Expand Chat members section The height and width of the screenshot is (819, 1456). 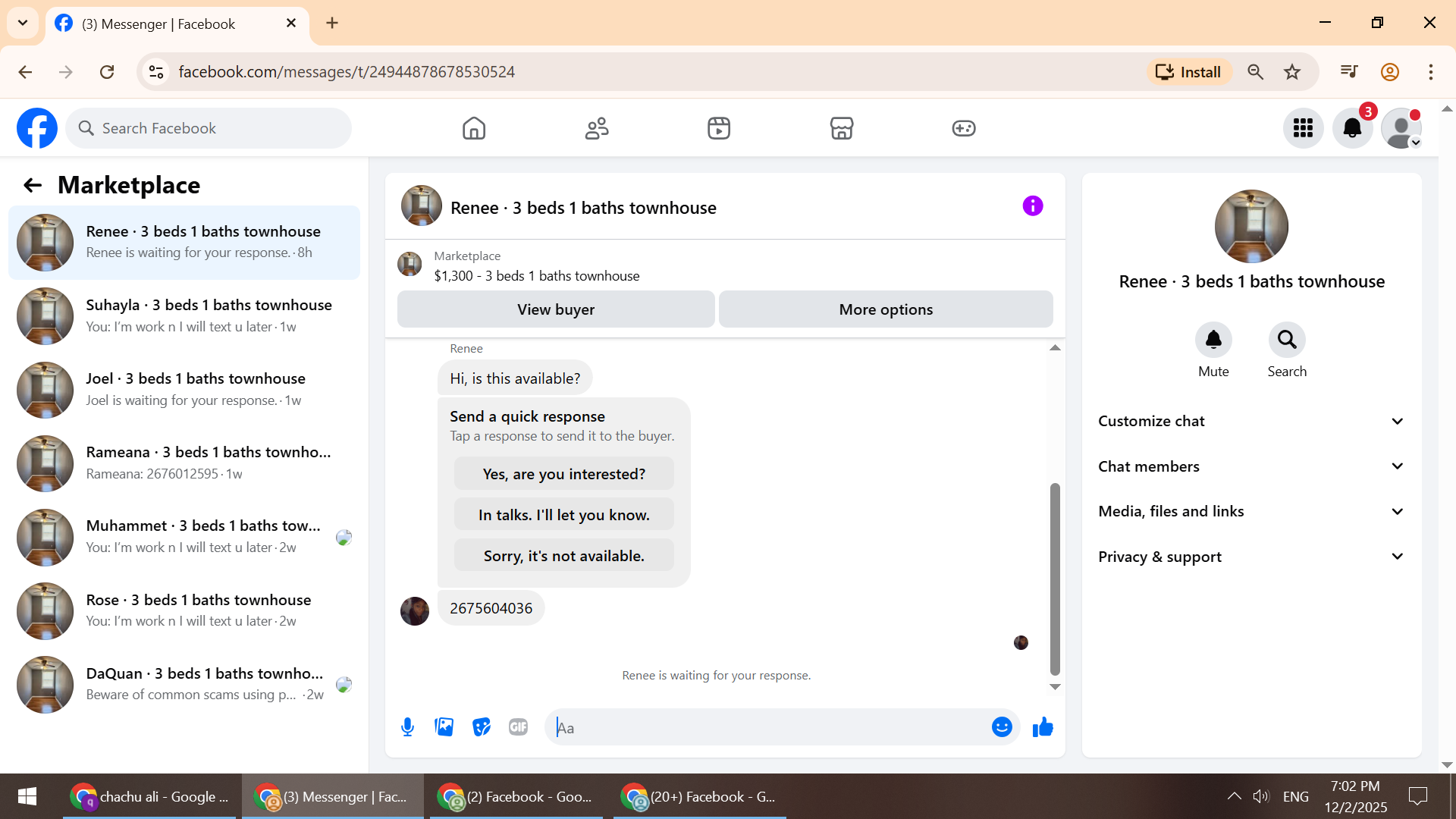coord(1251,466)
